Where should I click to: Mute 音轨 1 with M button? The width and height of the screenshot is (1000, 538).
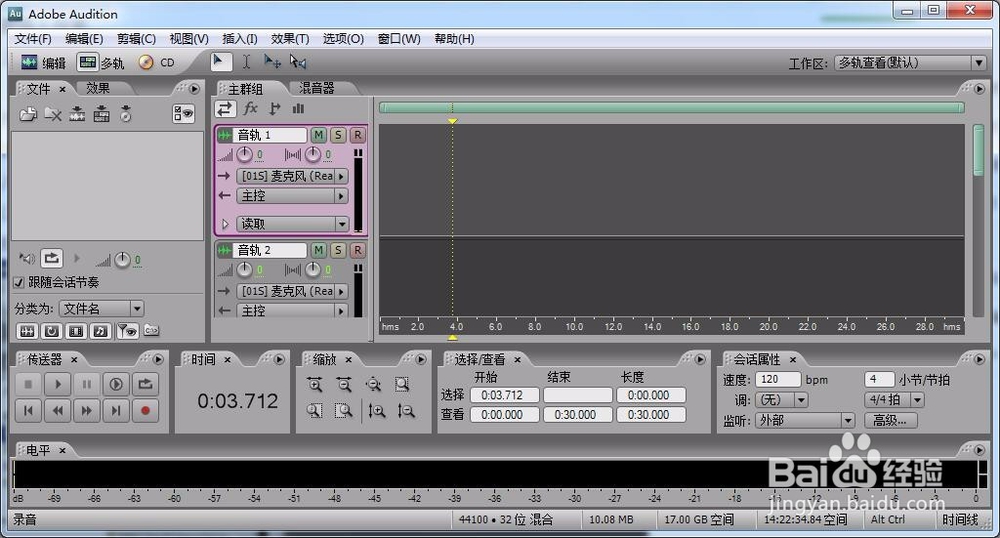click(318, 135)
